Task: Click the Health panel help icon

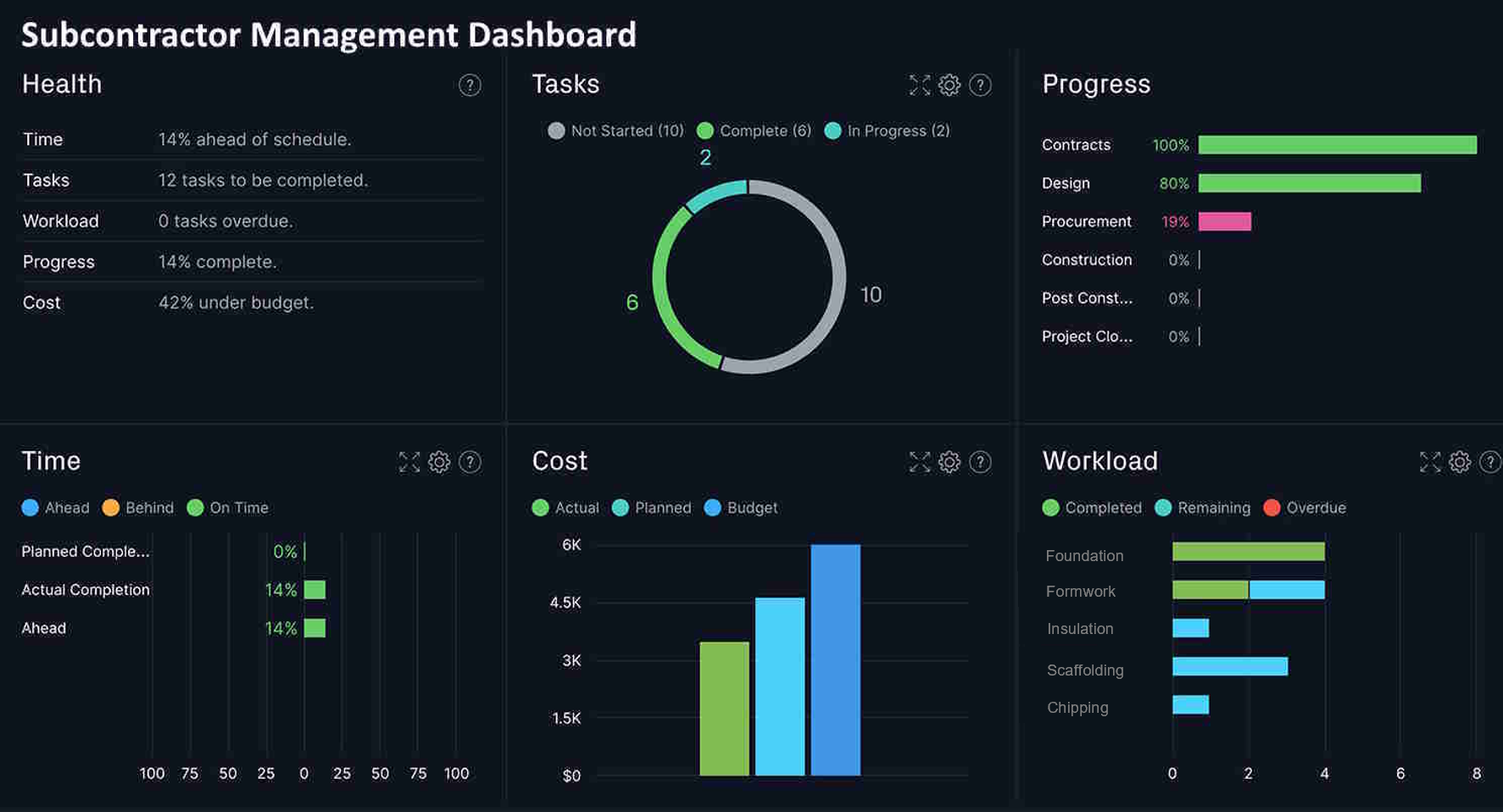Action: point(470,85)
